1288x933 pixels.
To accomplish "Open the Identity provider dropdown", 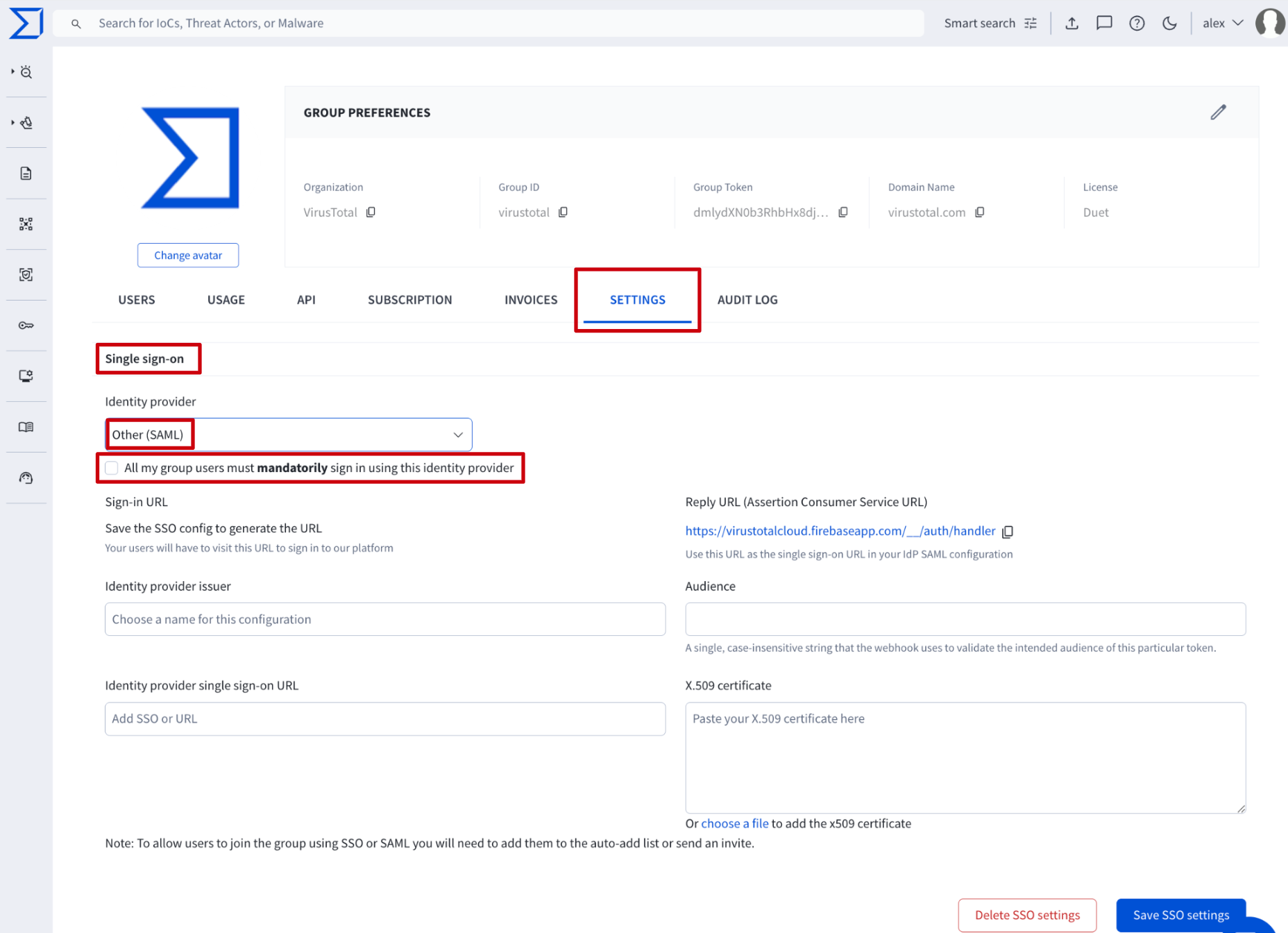I will (x=288, y=435).
